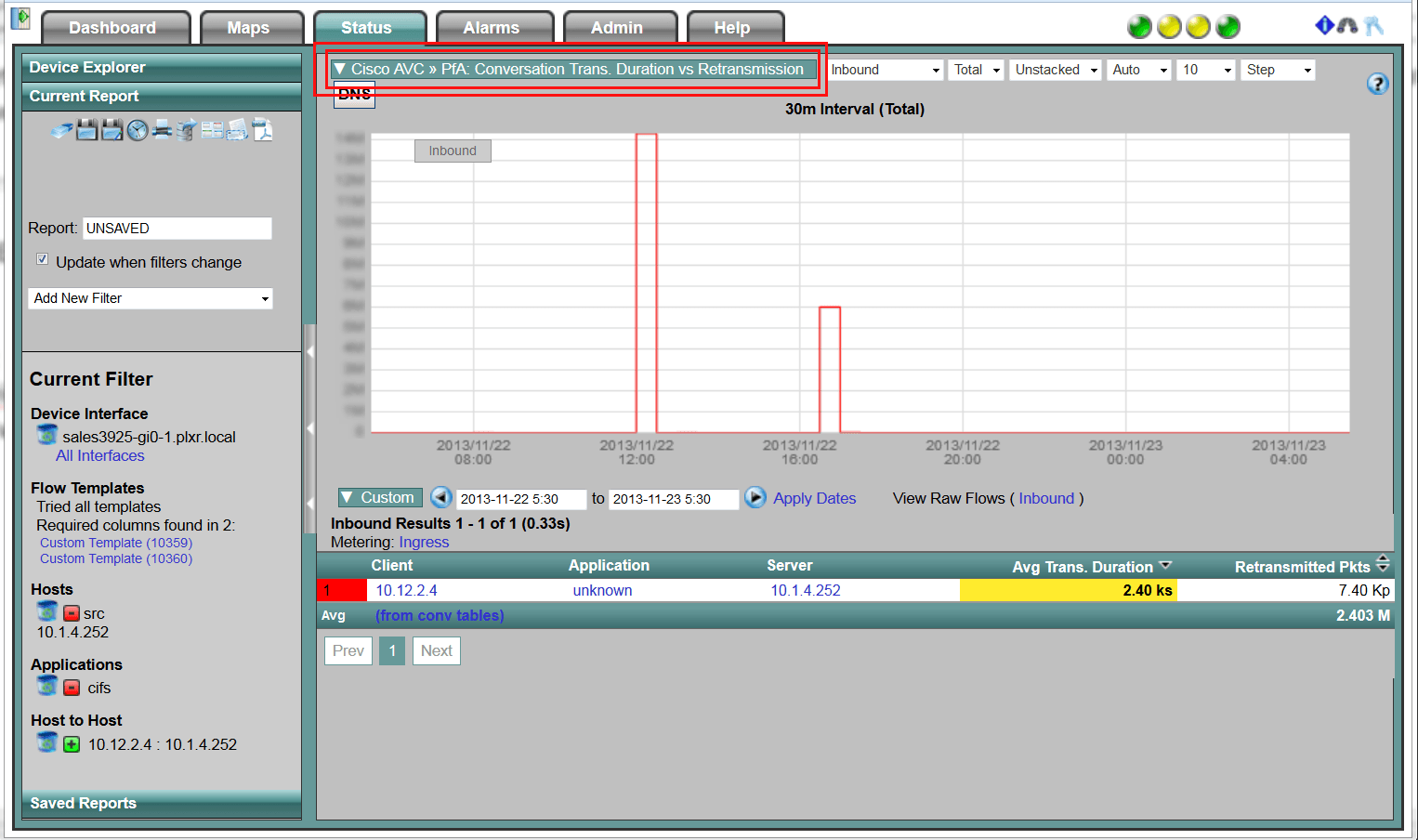
Task: Click Retransmitted Pkts sort arrows
Action: click(x=1383, y=563)
